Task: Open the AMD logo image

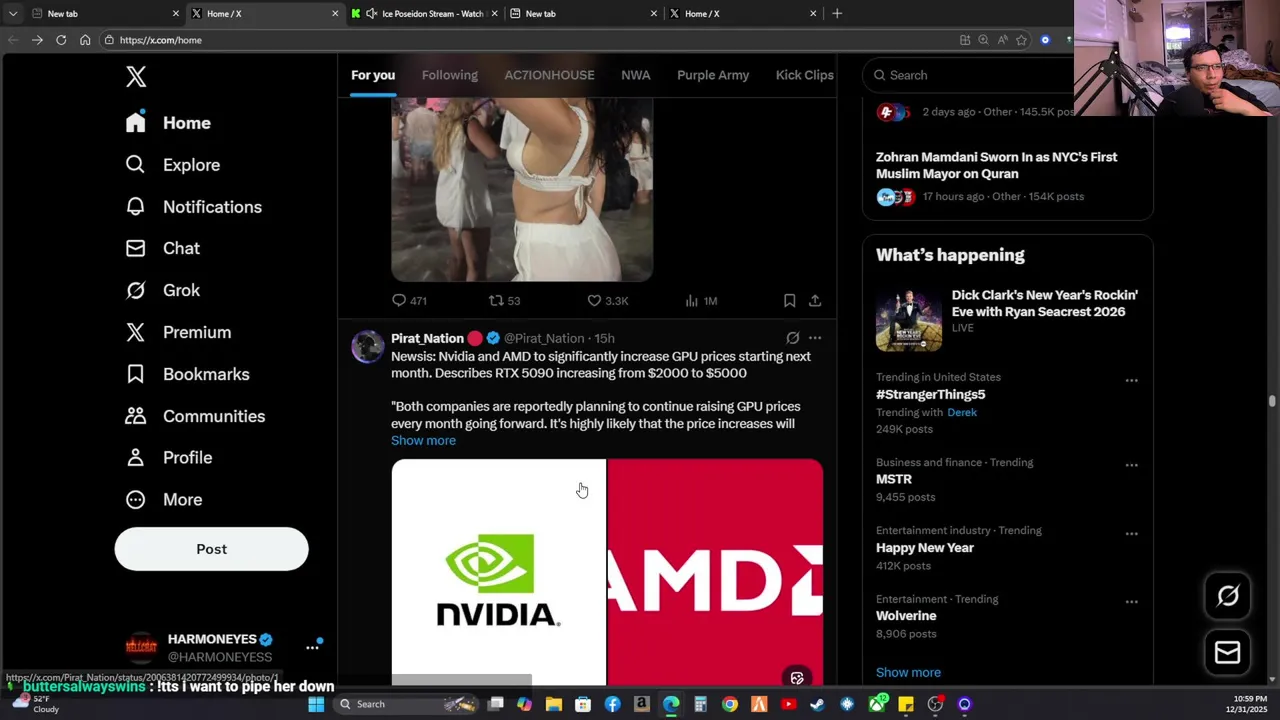Action: (x=715, y=572)
